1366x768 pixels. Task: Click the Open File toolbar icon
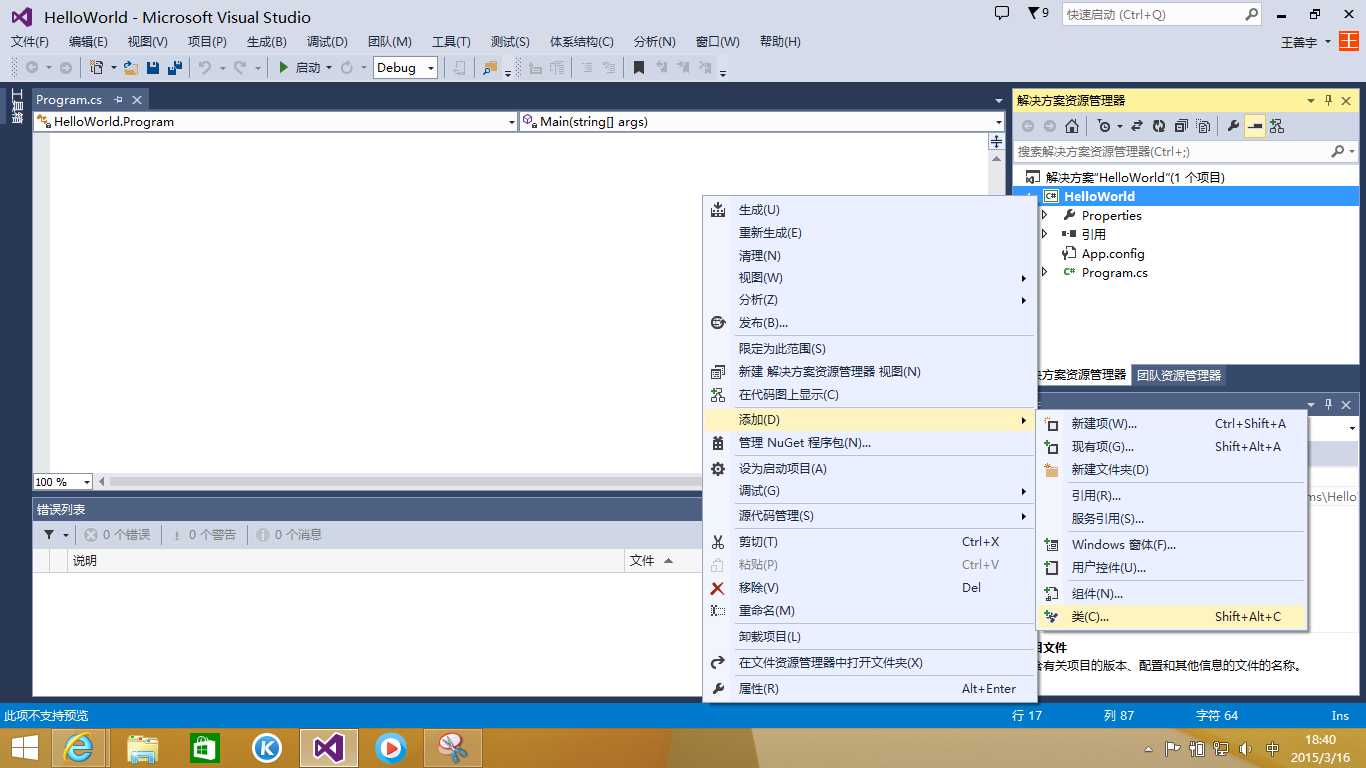(131, 68)
